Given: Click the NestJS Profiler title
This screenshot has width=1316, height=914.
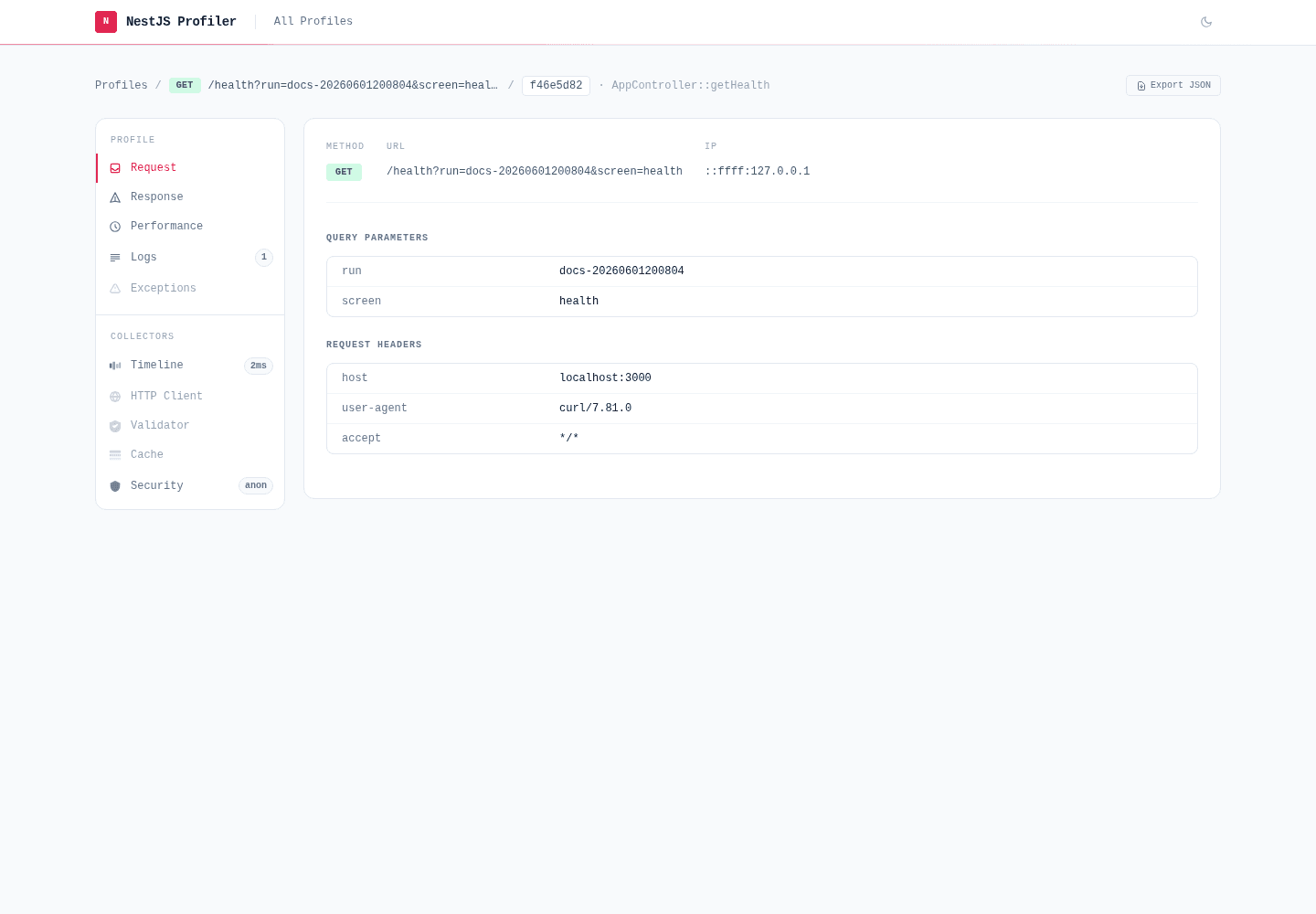Looking at the screenshot, I should [181, 21].
